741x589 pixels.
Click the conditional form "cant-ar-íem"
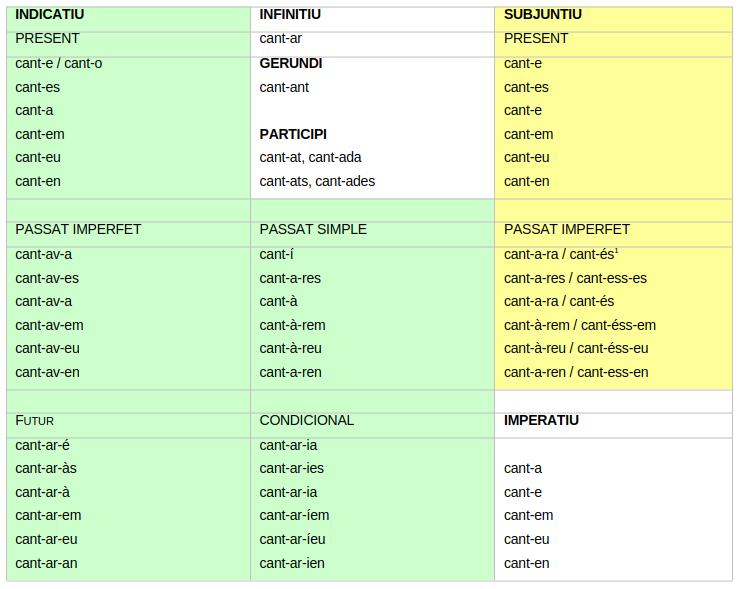[294, 515]
